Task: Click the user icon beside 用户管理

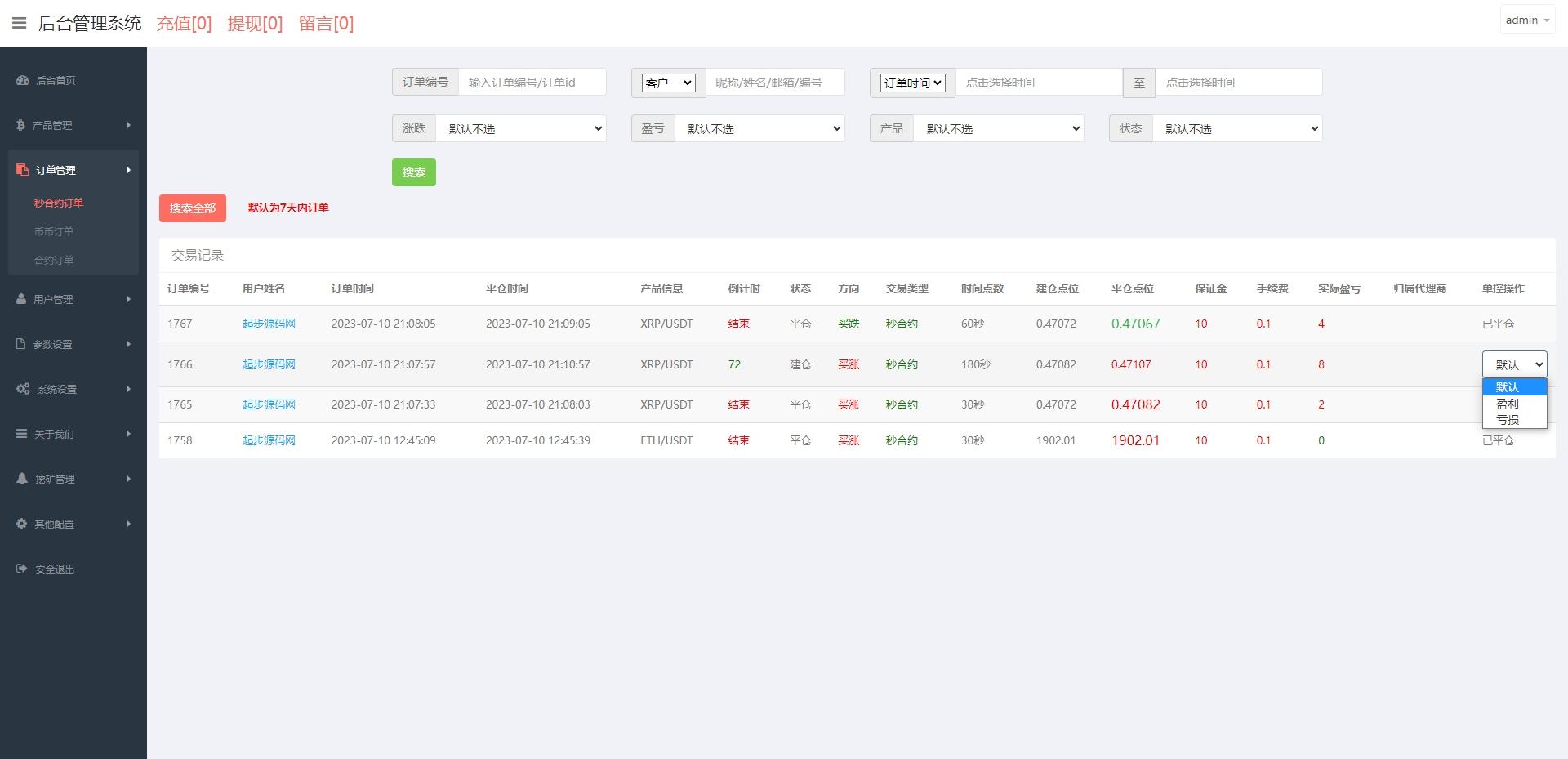Action: pyautogui.click(x=22, y=299)
